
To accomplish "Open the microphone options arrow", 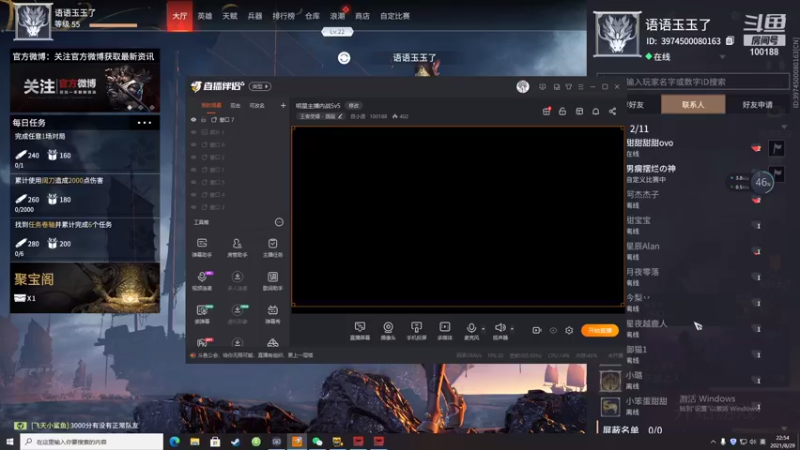I will coord(483,329).
